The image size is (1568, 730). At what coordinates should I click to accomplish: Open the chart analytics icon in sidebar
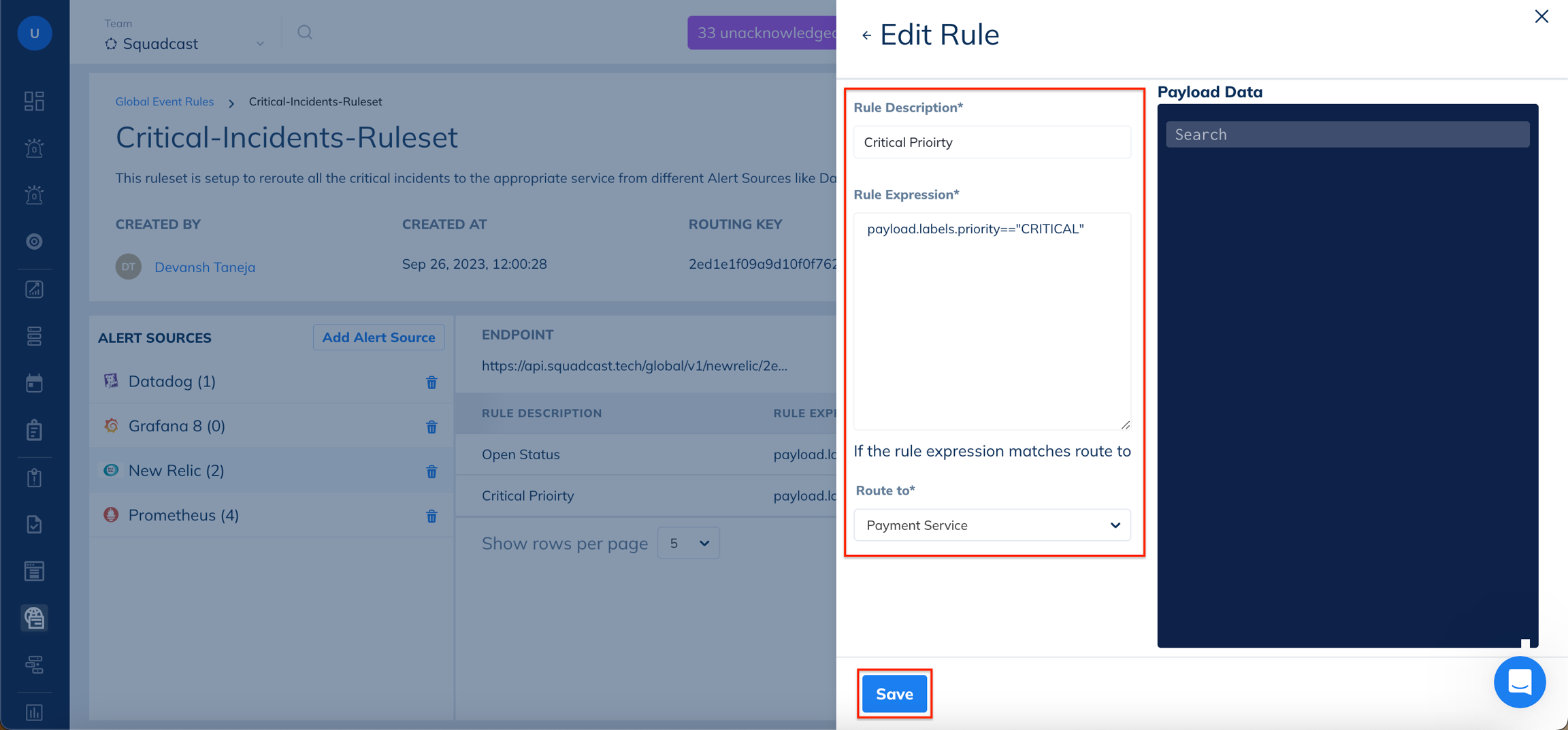(x=34, y=289)
